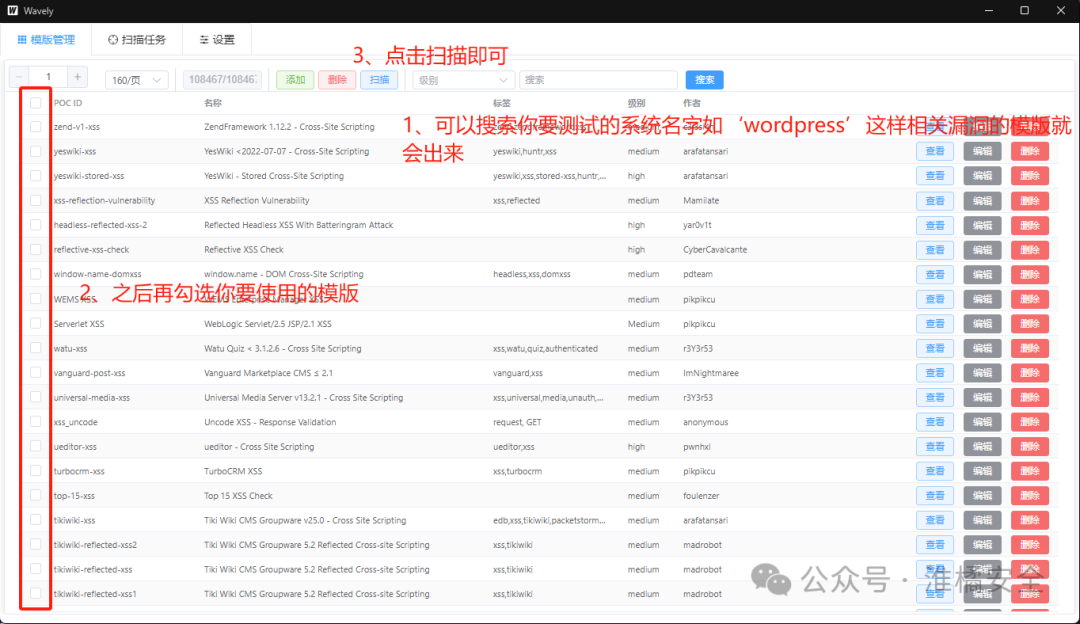The height and width of the screenshot is (624, 1080).
Task: Click 查看 for xss-reflection-vulnerability row
Action: coord(935,200)
